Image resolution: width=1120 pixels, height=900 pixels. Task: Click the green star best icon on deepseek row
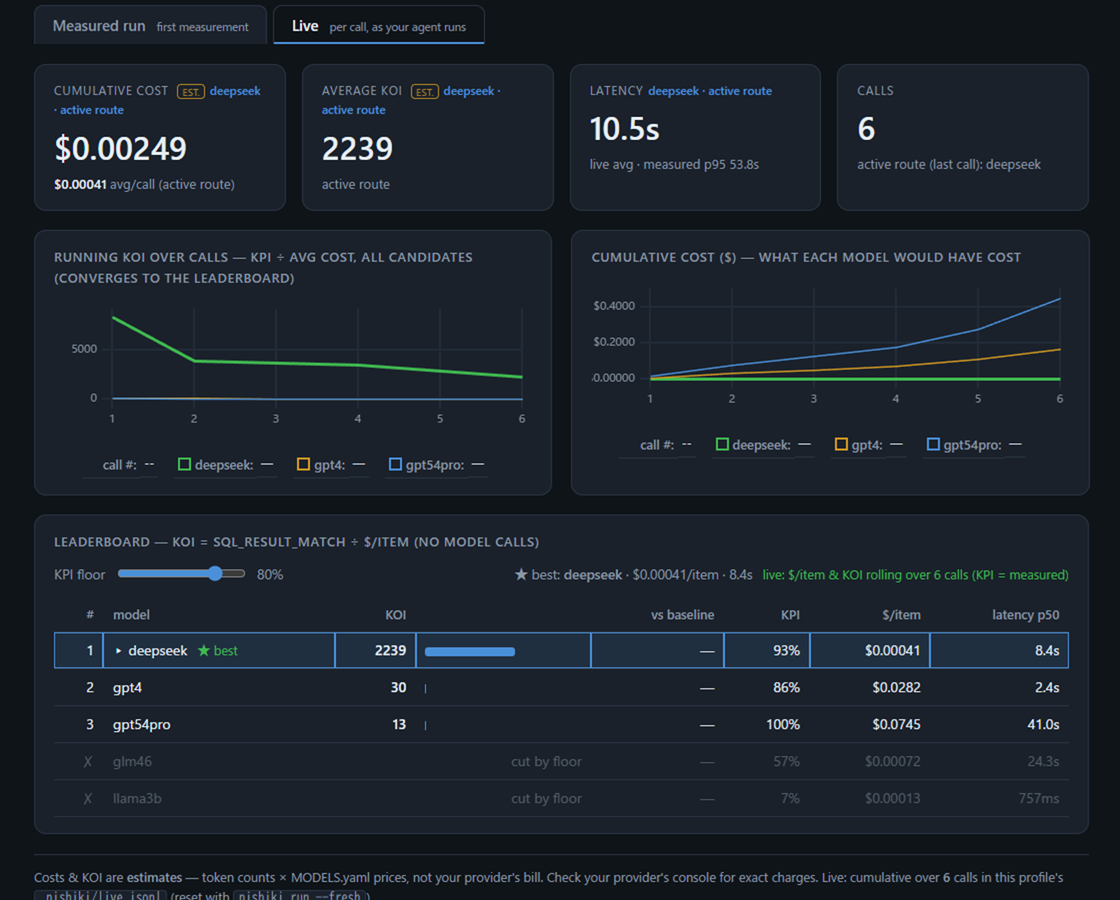click(204, 650)
